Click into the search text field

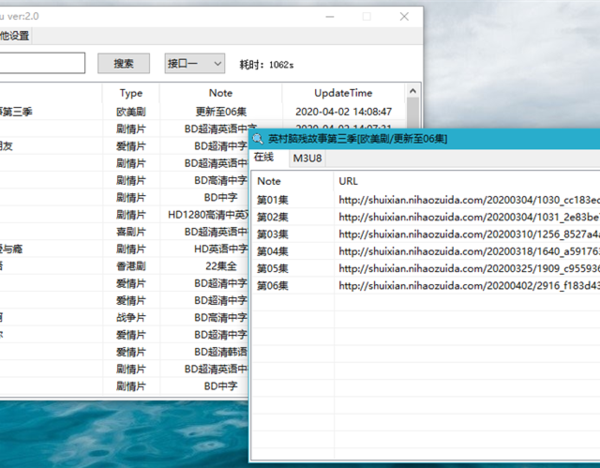[x=42, y=64]
